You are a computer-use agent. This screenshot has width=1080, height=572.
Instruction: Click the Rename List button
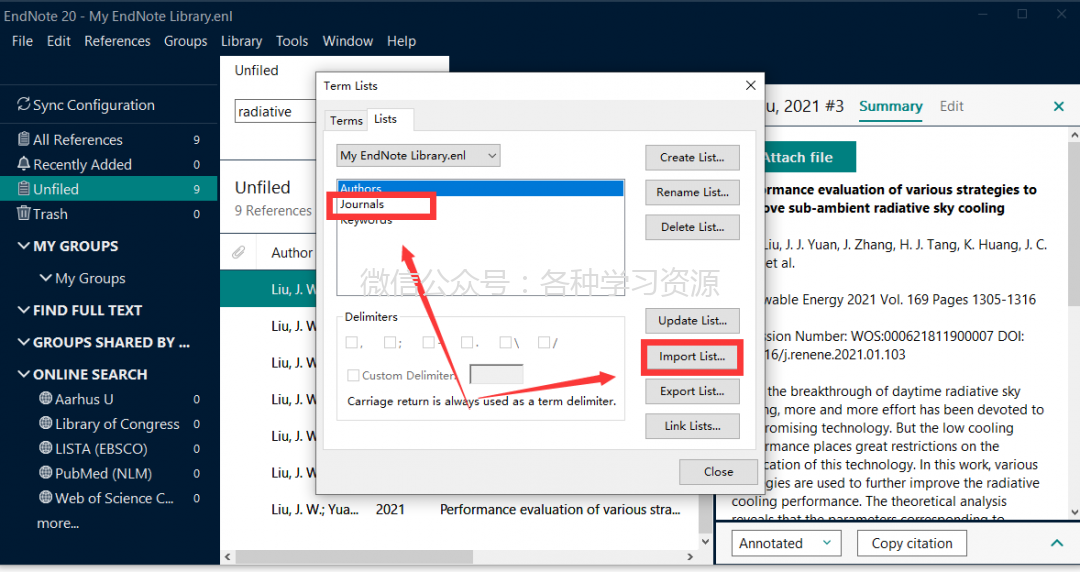click(692, 192)
